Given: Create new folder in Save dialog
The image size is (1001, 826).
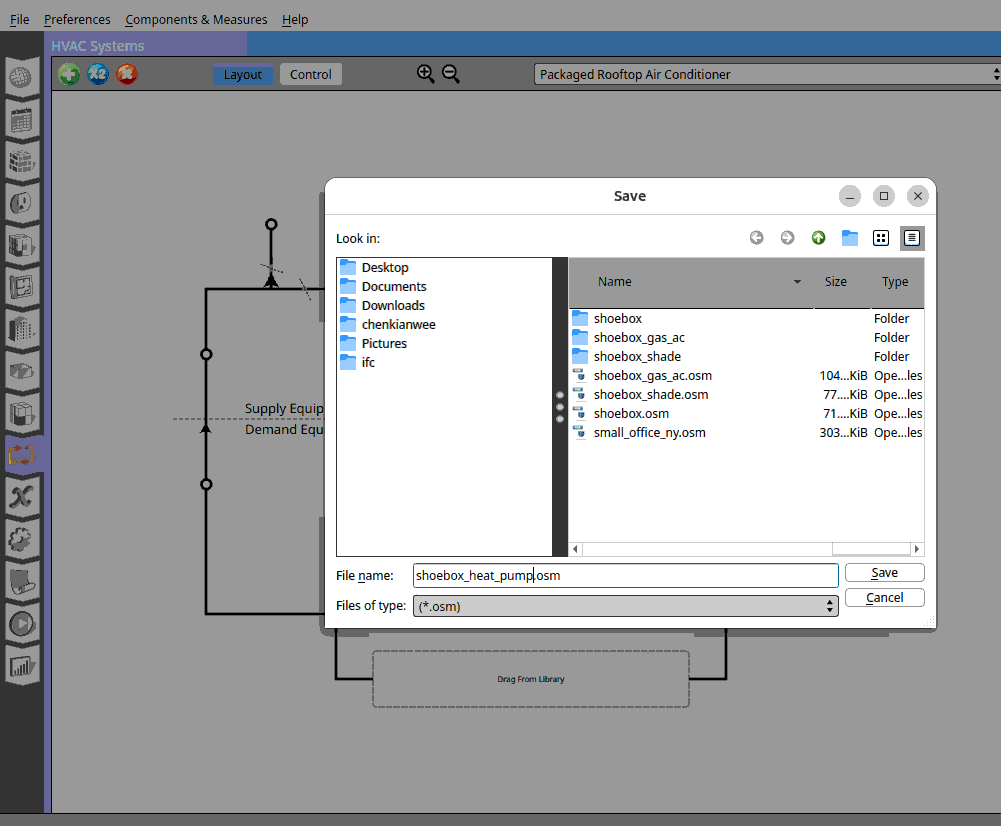Looking at the screenshot, I should pos(850,238).
